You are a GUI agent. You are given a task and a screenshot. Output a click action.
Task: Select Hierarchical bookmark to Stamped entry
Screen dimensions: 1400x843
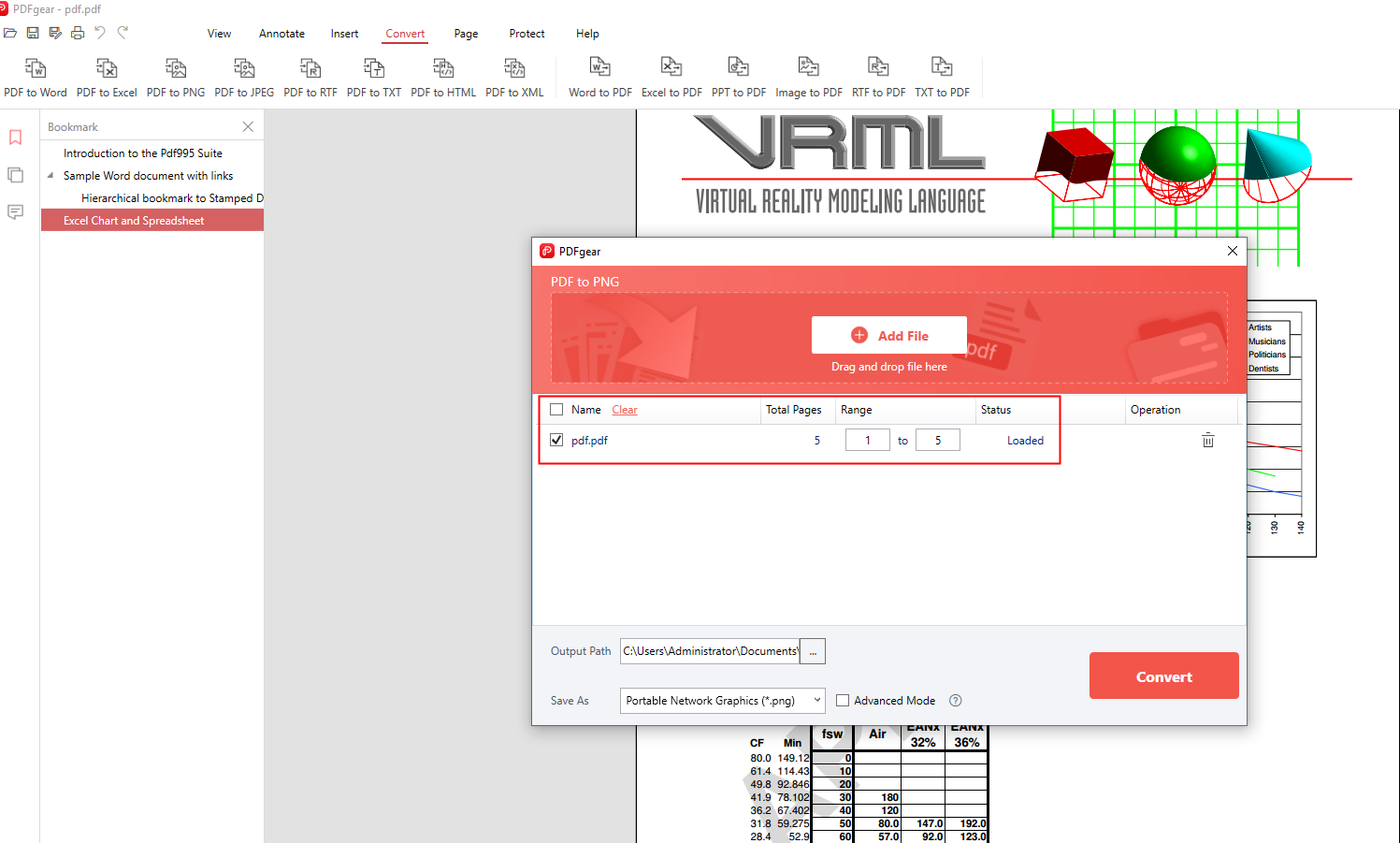tap(172, 197)
